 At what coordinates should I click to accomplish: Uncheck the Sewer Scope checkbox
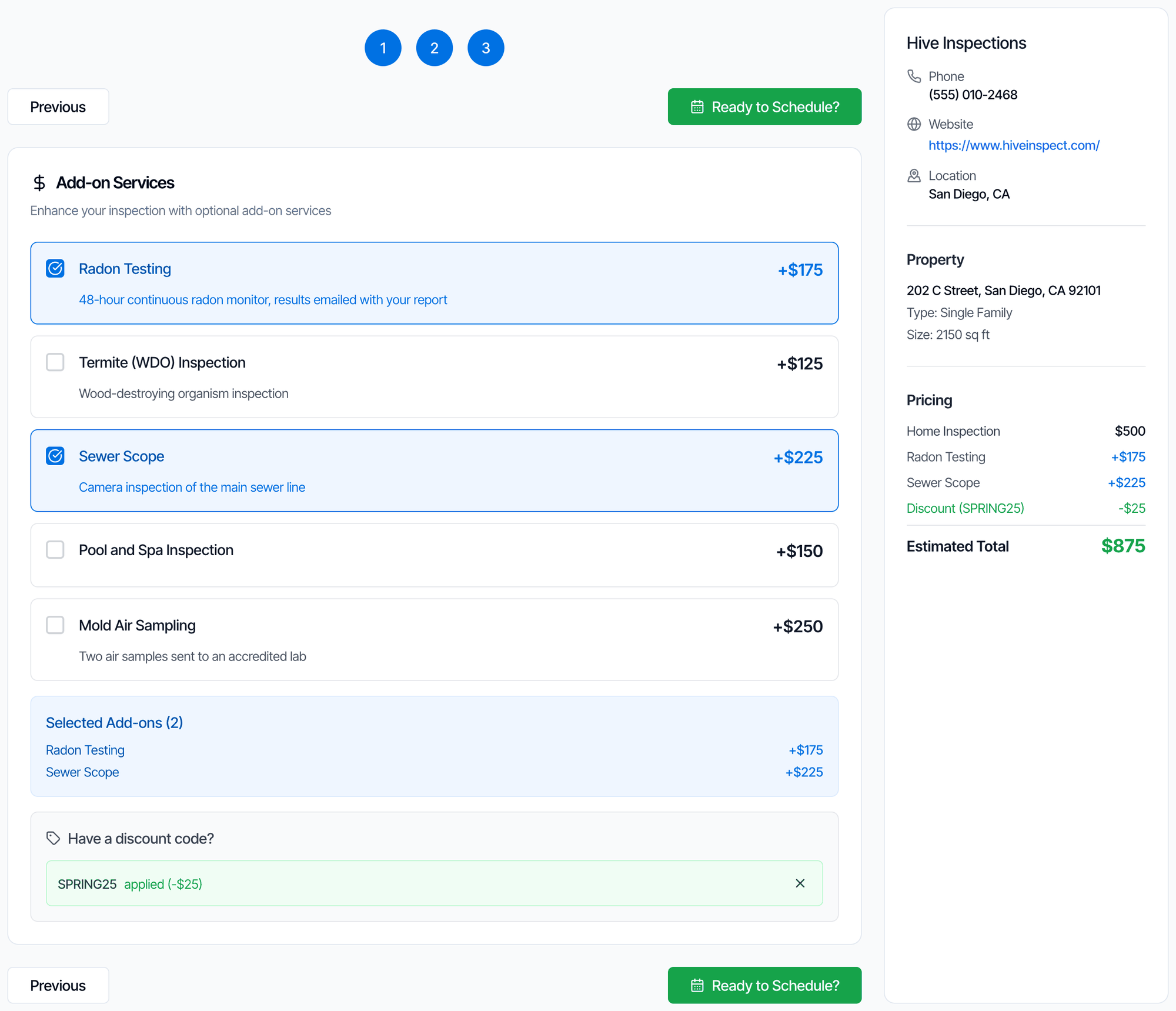click(x=55, y=456)
